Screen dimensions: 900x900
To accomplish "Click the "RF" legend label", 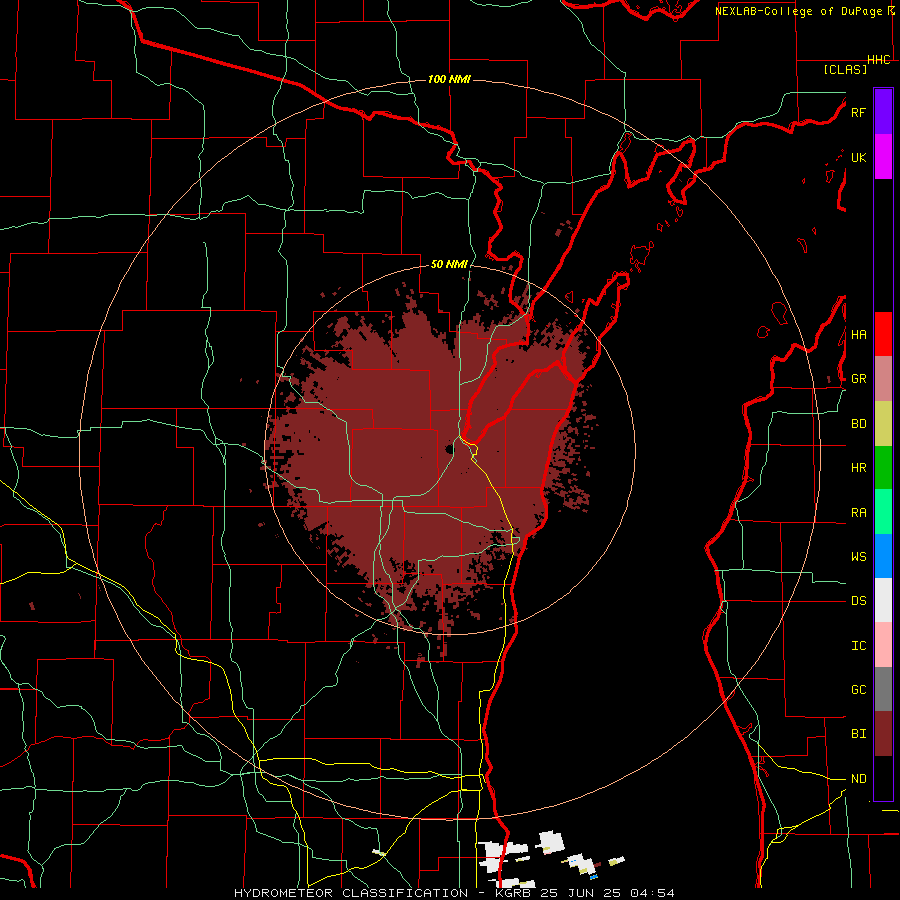I will coord(858,112).
